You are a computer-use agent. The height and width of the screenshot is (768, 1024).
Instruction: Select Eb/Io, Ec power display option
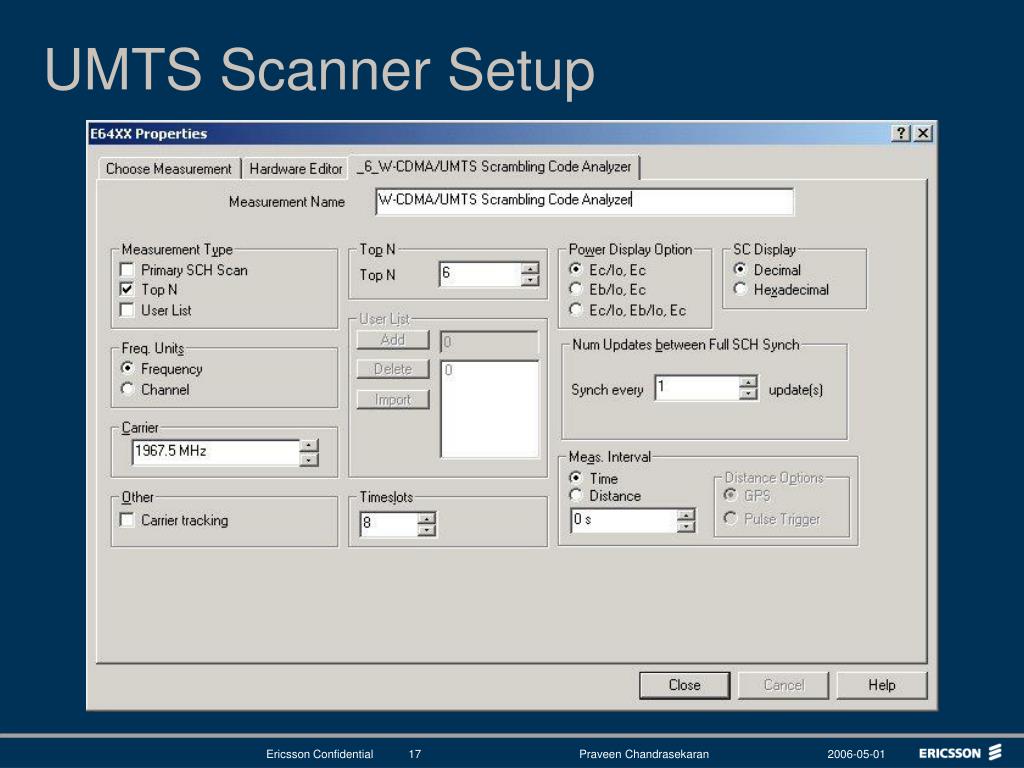tap(575, 289)
